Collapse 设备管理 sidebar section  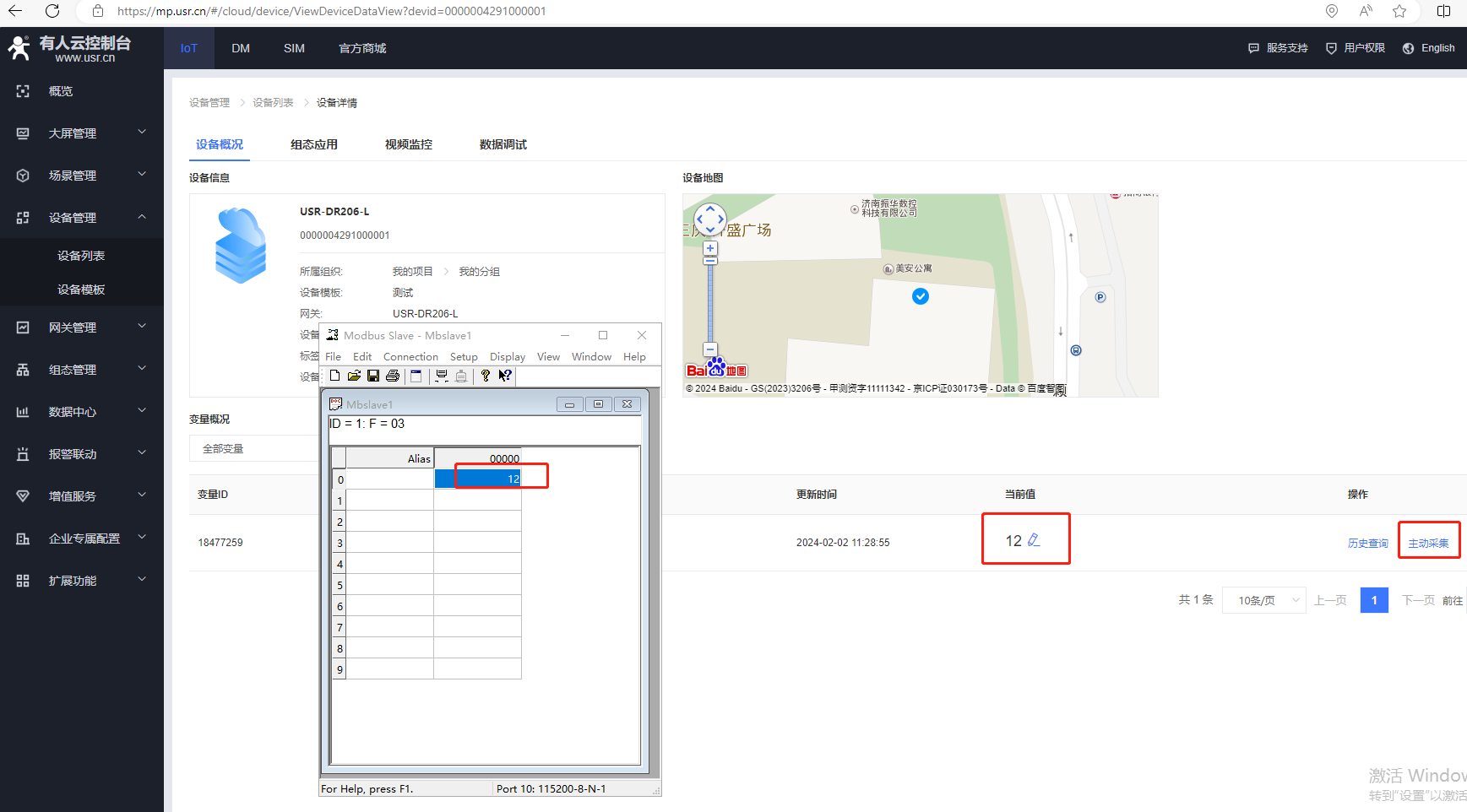82,217
